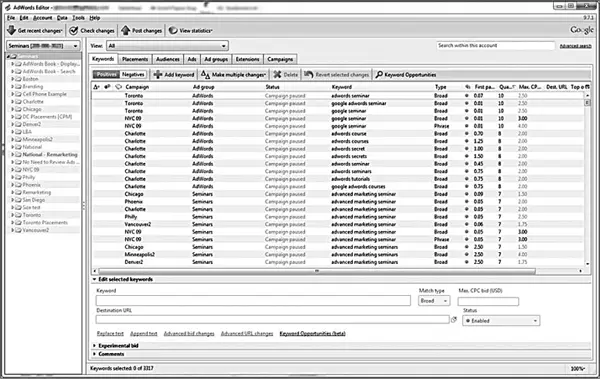The image size is (600, 379).
Task: Click the Get recent changes download icon
Action: click(x=11, y=30)
